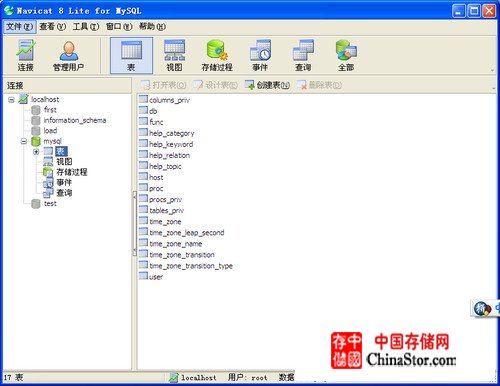Open 管理用户 (Manage Users) toolbar icon
The height and width of the screenshot is (386, 500).
68,55
